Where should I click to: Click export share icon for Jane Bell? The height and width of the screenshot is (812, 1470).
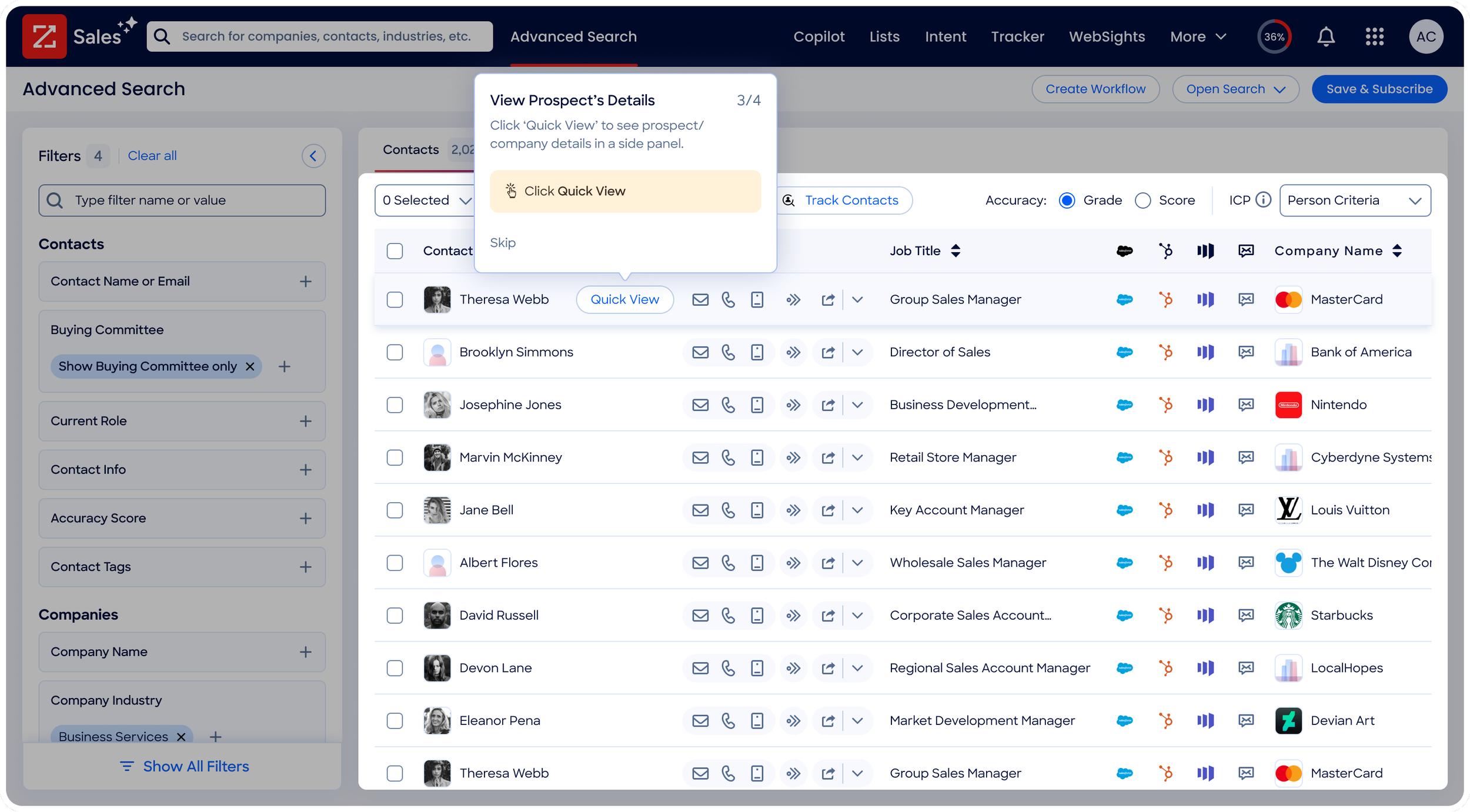pyautogui.click(x=828, y=510)
